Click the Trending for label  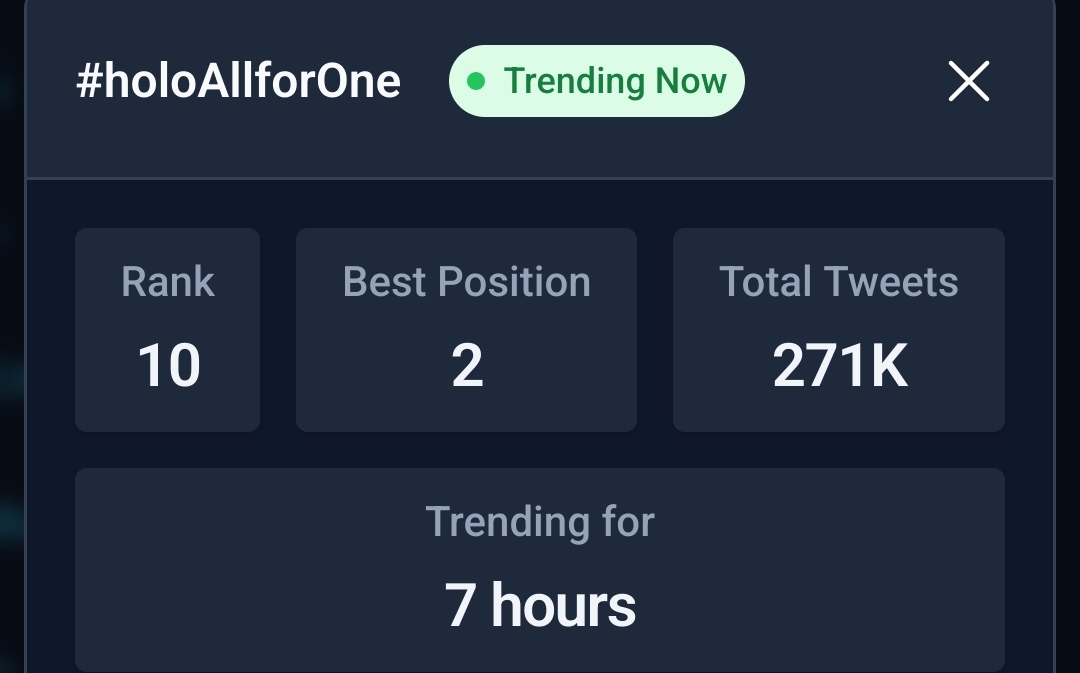click(539, 522)
